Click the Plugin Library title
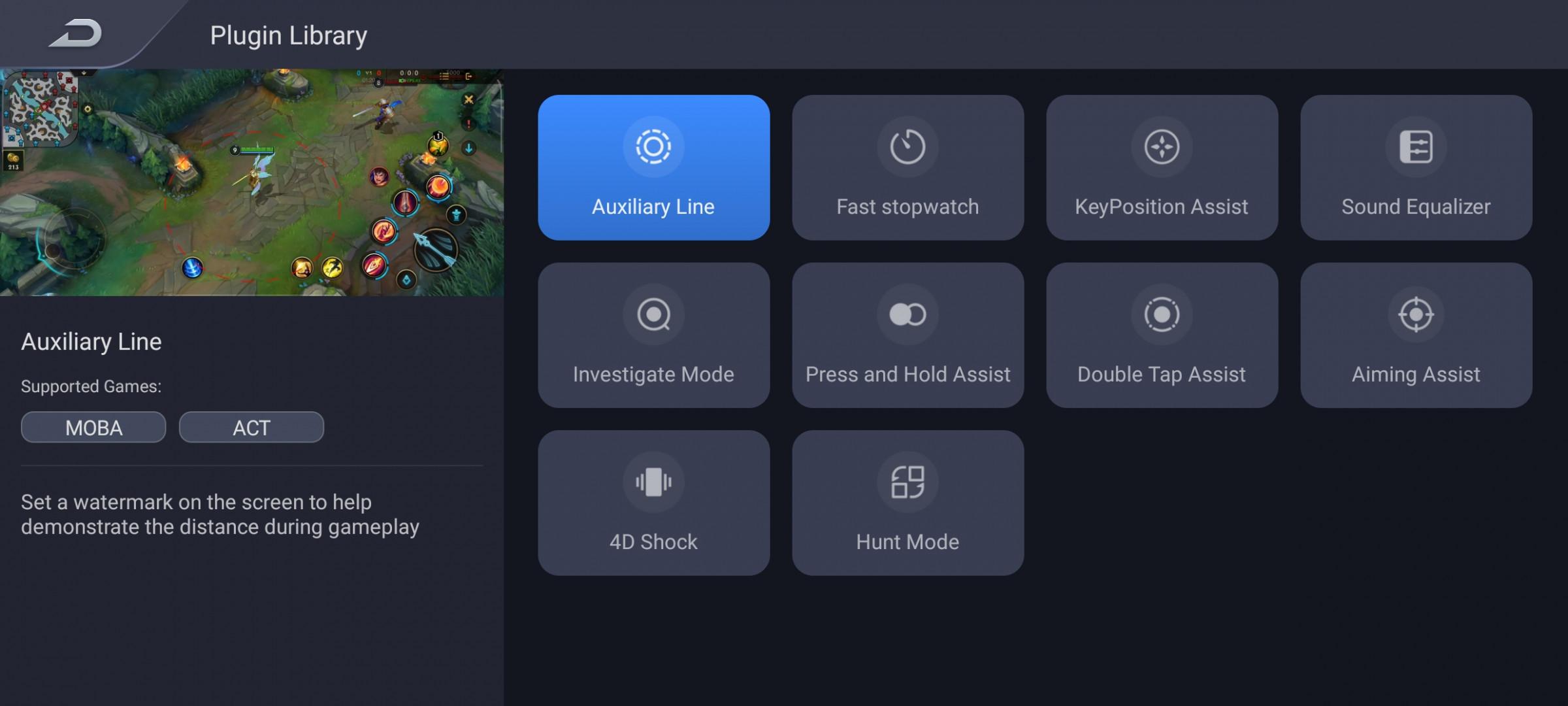Image resolution: width=1568 pixels, height=706 pixels. [288, 35]
